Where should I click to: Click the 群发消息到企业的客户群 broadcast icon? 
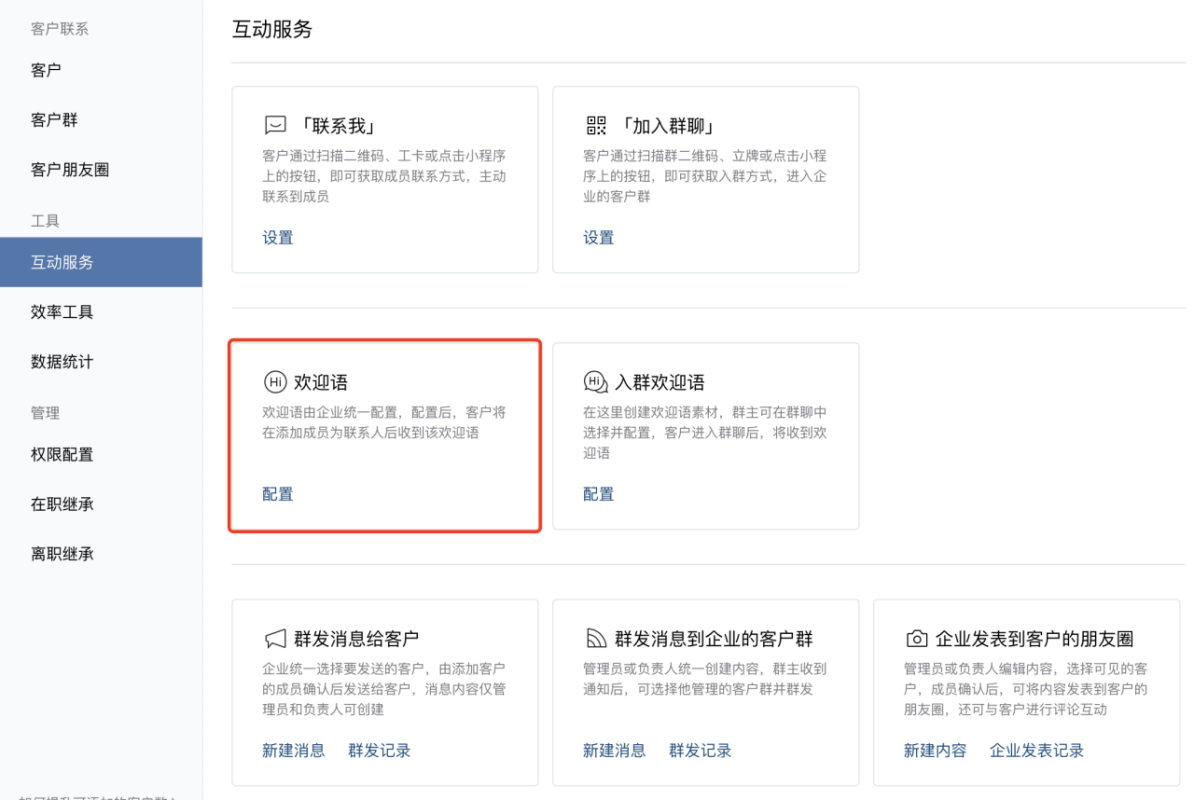[x=596, y=639]
